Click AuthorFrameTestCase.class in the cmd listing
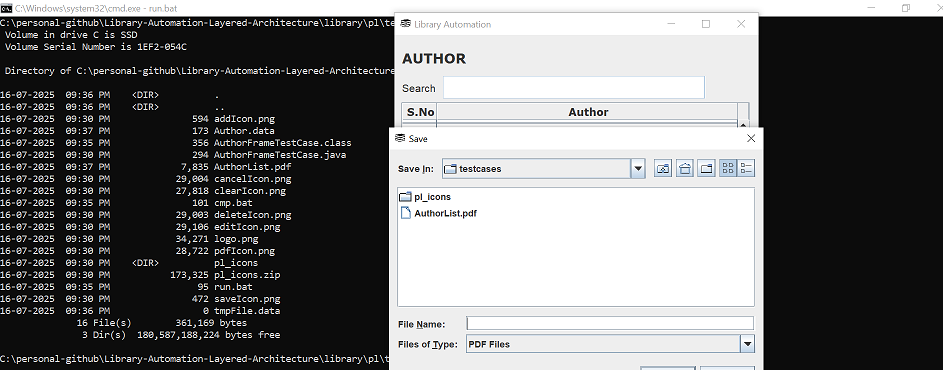The width and height of the screenshot is (943, 370). [283, 143]
